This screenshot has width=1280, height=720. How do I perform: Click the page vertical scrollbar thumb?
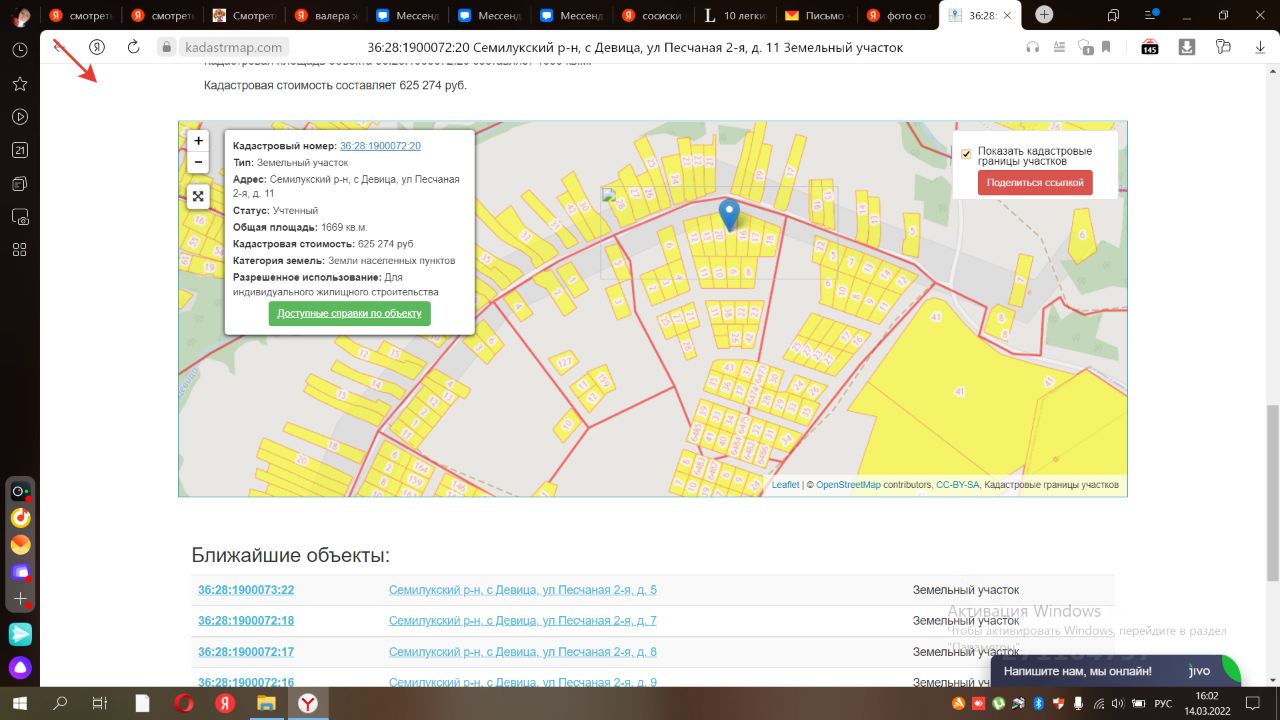(x=1272, y=492)
